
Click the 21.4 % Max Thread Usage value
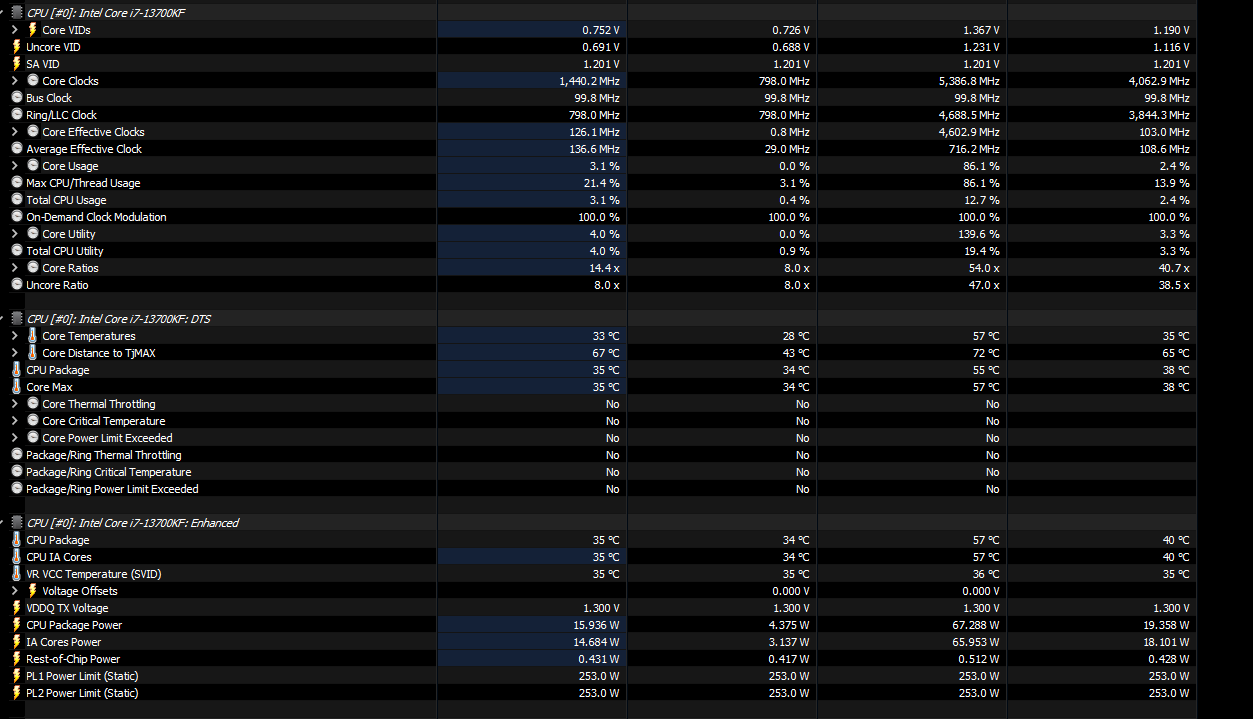coord(604,183)
